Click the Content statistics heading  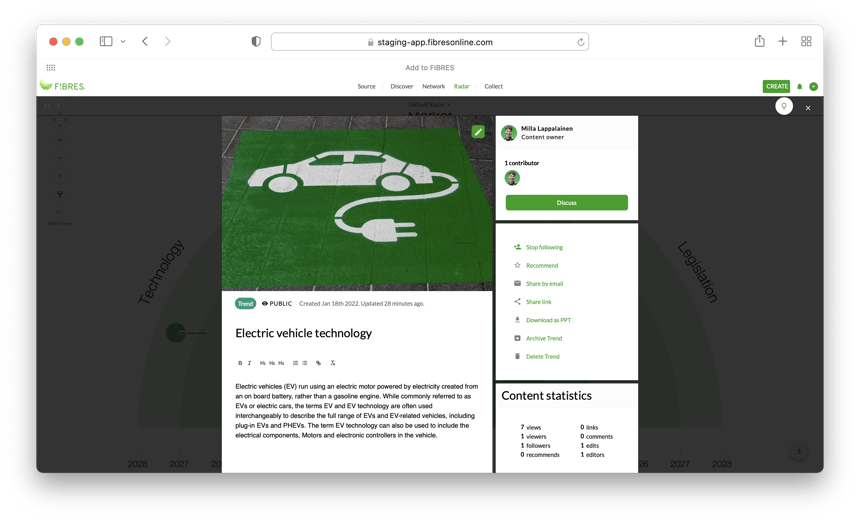point(546,395)
